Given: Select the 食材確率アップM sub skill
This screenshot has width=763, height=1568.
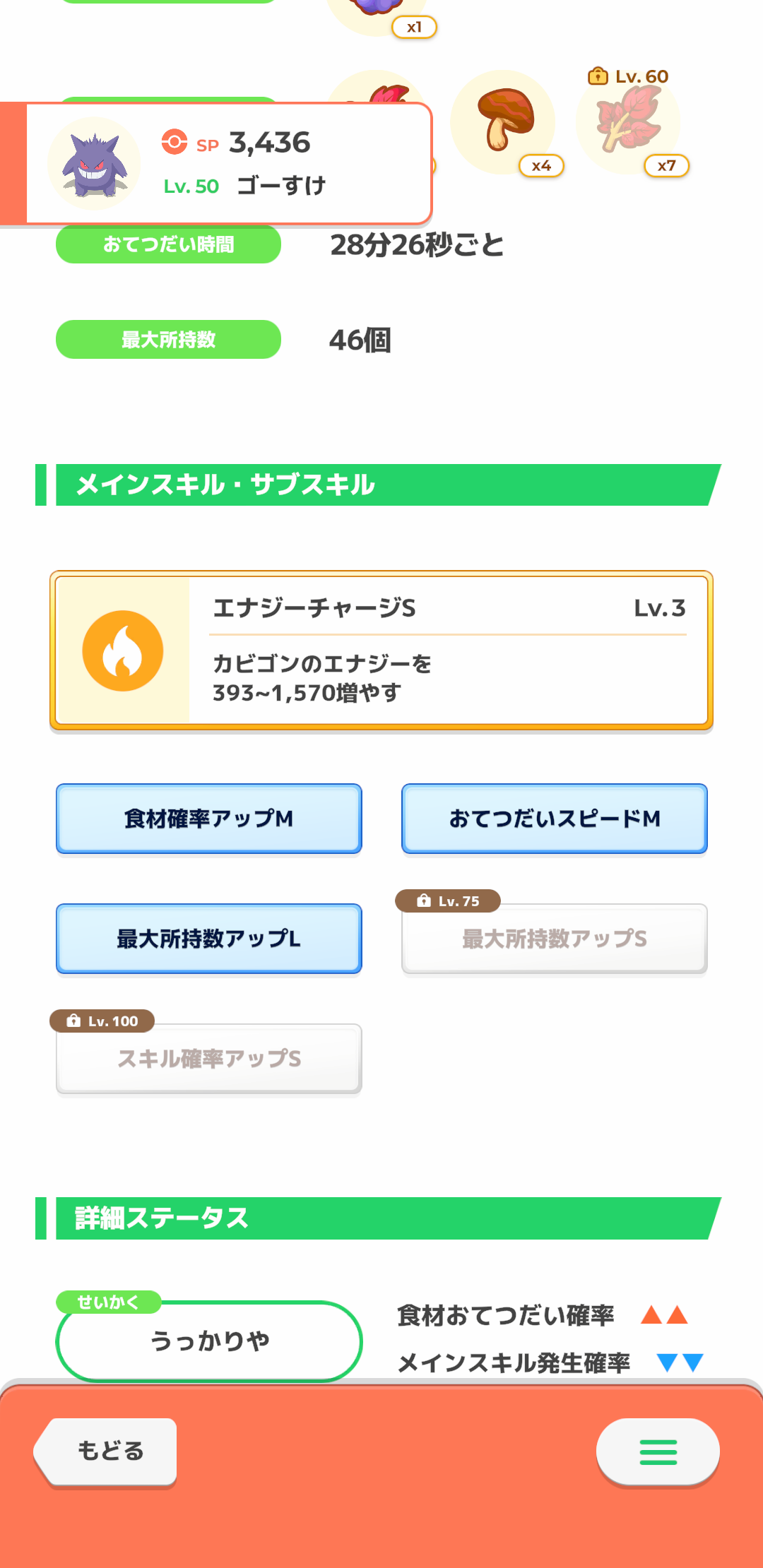Looking at the screenshot, I should [x=209, y=819].
